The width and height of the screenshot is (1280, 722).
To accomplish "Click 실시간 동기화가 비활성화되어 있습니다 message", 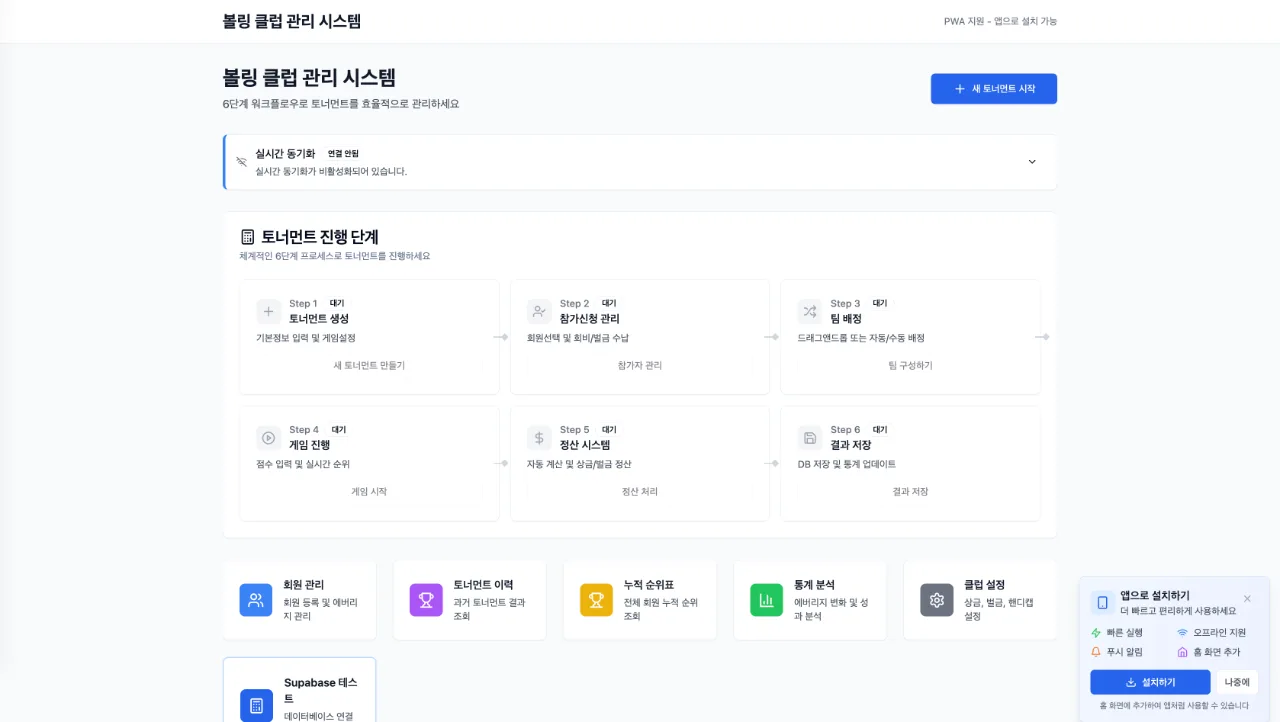I will click(x=331, y=171).
